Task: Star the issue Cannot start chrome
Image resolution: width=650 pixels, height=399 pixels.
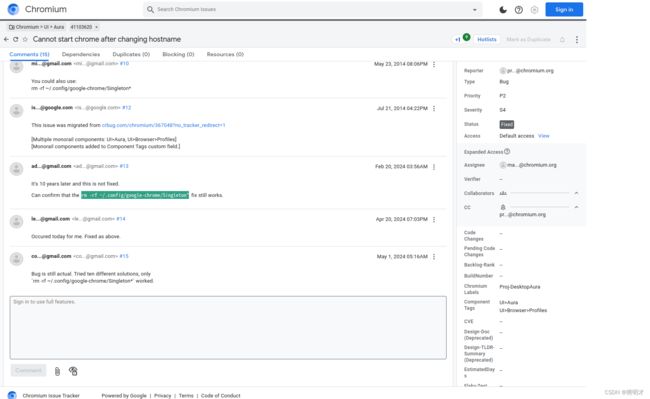Action: (x=25, y=39)
